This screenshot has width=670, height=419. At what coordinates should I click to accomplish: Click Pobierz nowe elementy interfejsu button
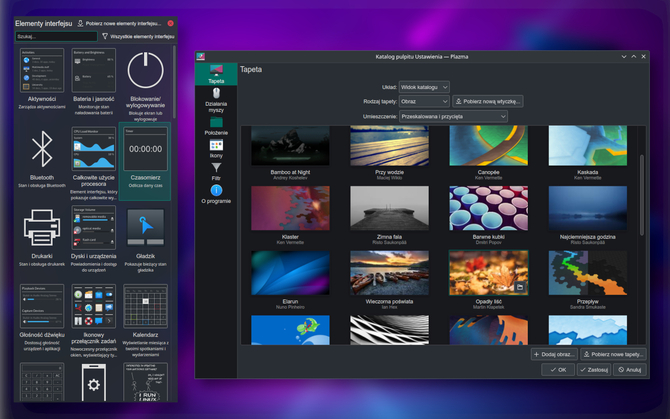[119, 23]
